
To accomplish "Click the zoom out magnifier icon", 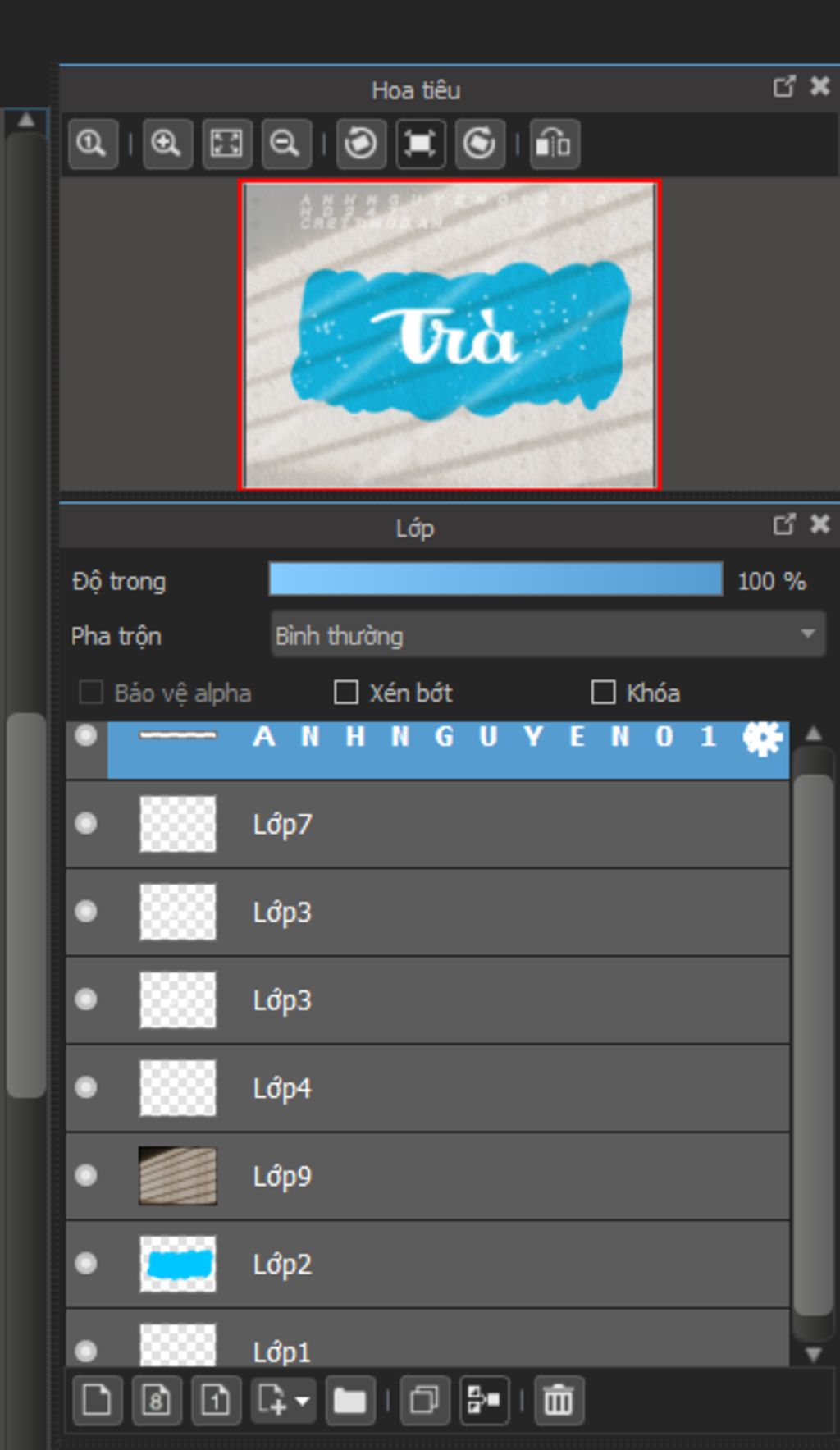I will [x=285, y=144].
